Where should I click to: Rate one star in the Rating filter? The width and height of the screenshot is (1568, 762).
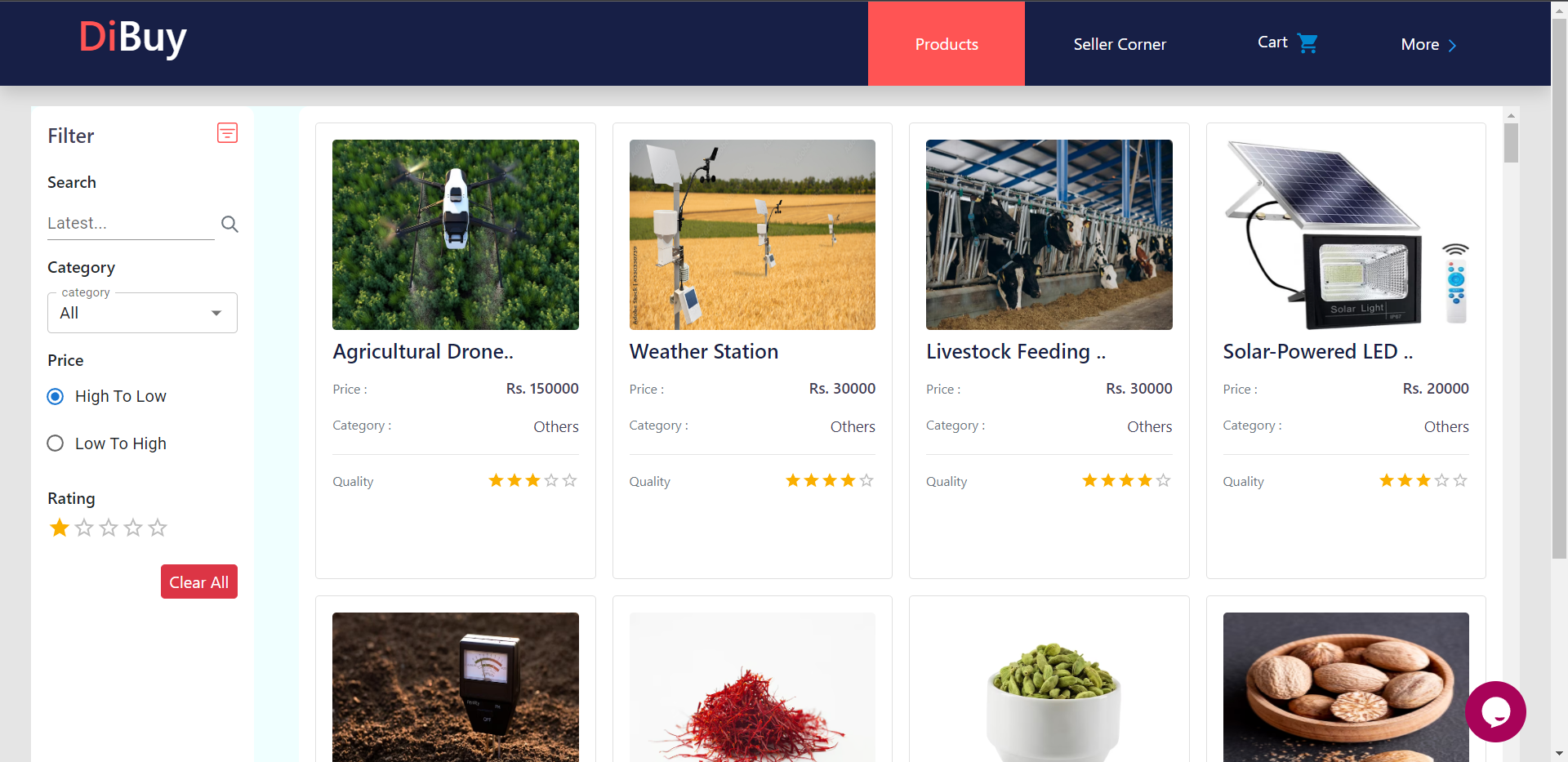[59, 528]
